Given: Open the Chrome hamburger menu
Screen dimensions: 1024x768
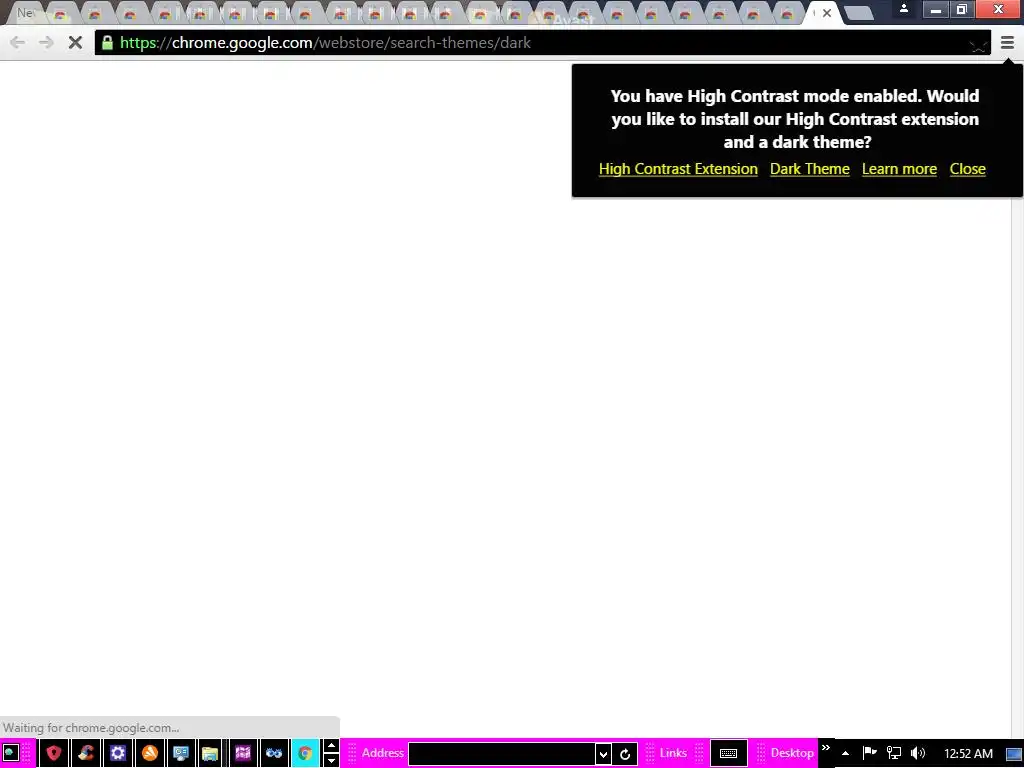Looking at the screenshot, I should pyautogui.click(x=1007, y=43).
